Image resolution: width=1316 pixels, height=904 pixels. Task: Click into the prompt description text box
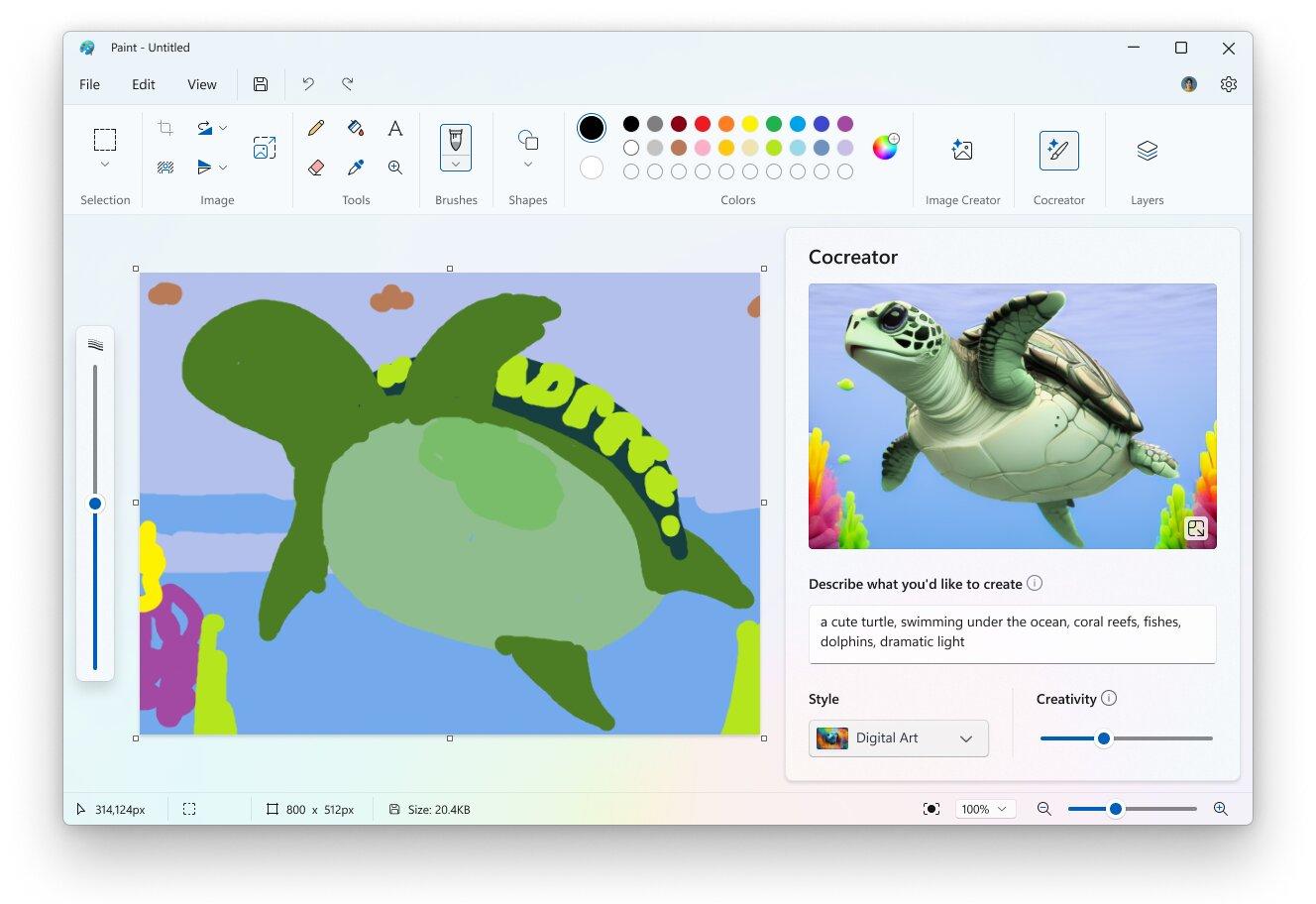pos(1012,633)
